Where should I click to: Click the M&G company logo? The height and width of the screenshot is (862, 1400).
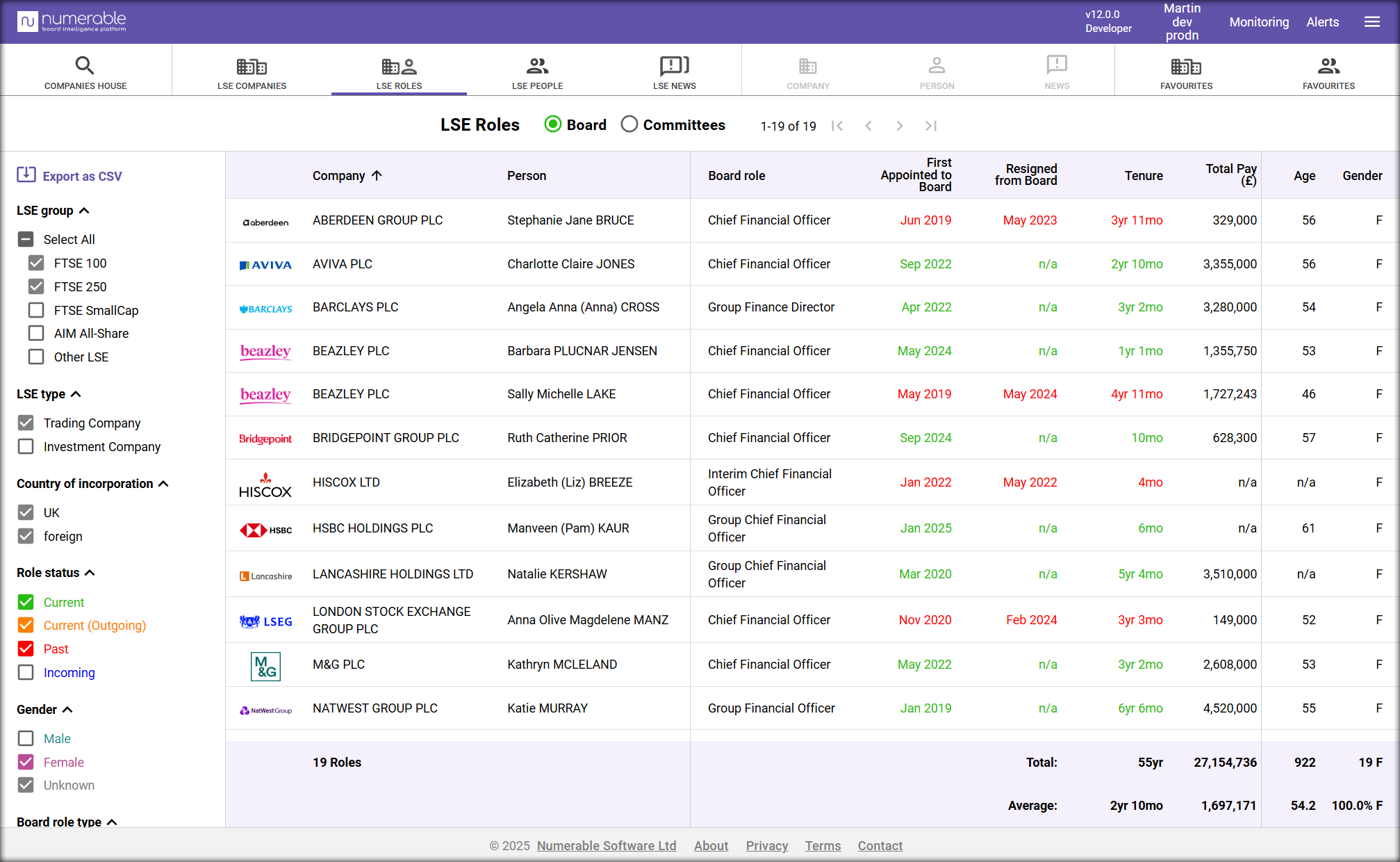coord(265,667)
